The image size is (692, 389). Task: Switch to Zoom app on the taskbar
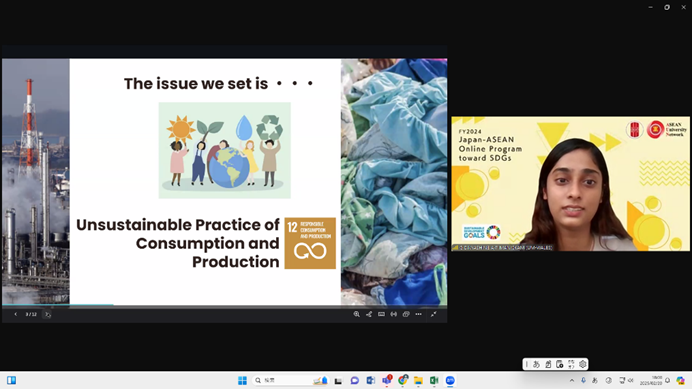pos(450,381)
